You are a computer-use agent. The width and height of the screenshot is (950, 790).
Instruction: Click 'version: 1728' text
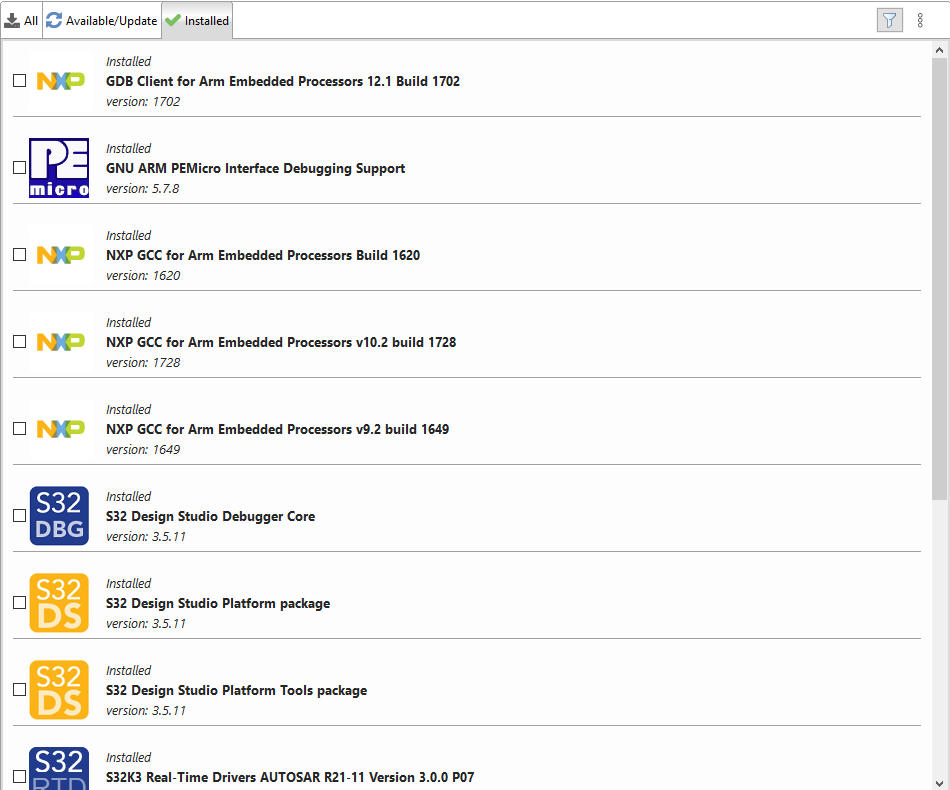pos(143,362)
